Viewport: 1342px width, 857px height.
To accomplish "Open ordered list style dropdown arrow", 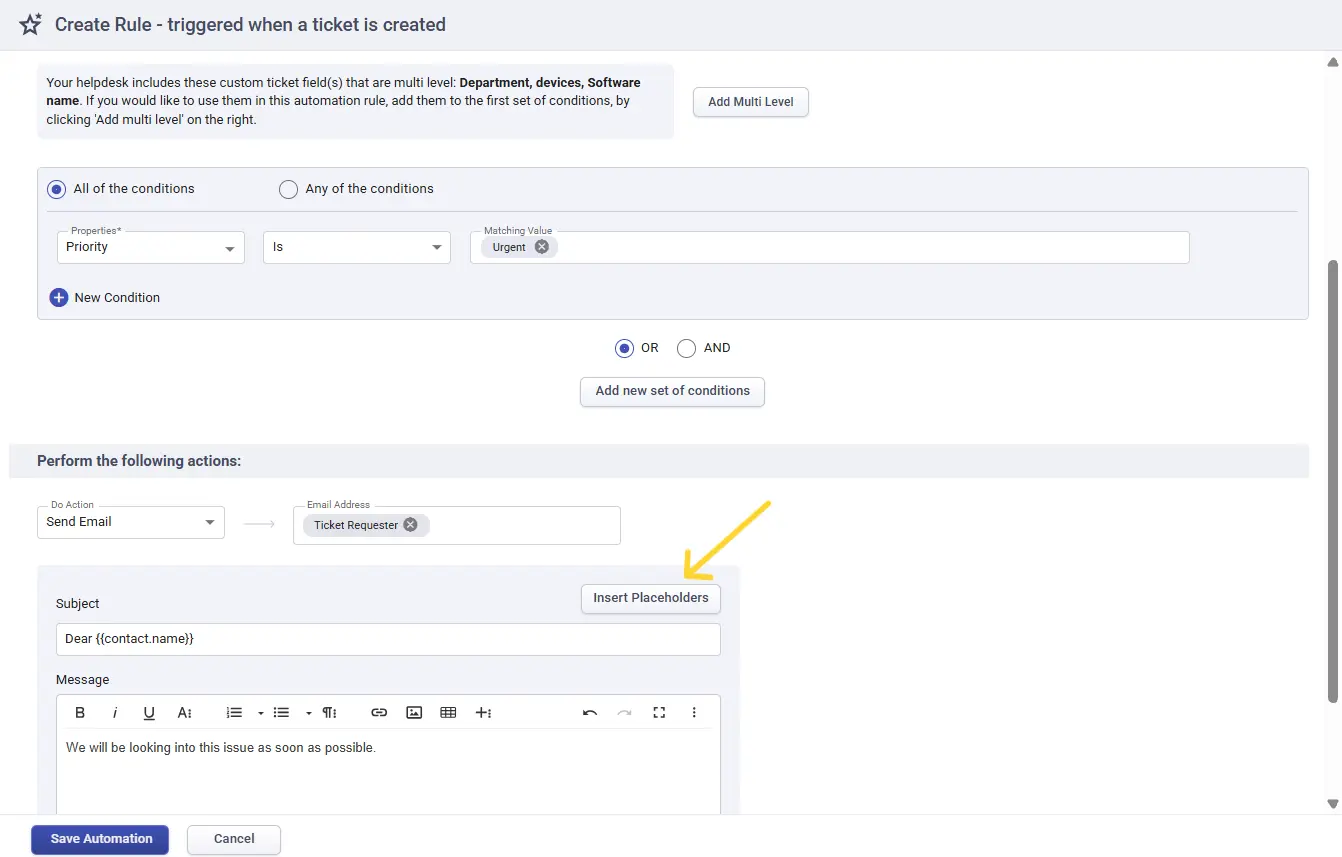I will click(260, 713).
